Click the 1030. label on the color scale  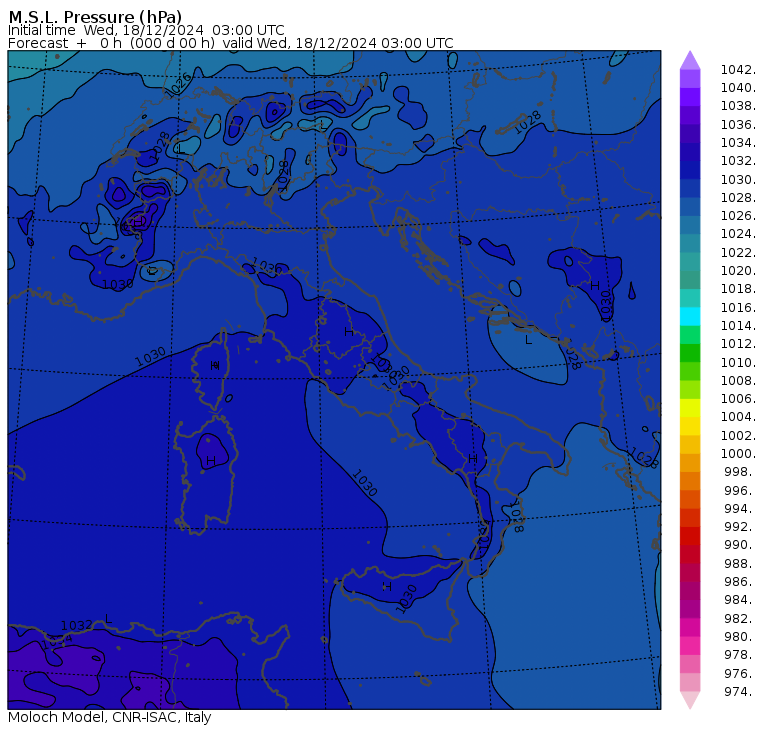pyautogui.click(x=738, y=180)
